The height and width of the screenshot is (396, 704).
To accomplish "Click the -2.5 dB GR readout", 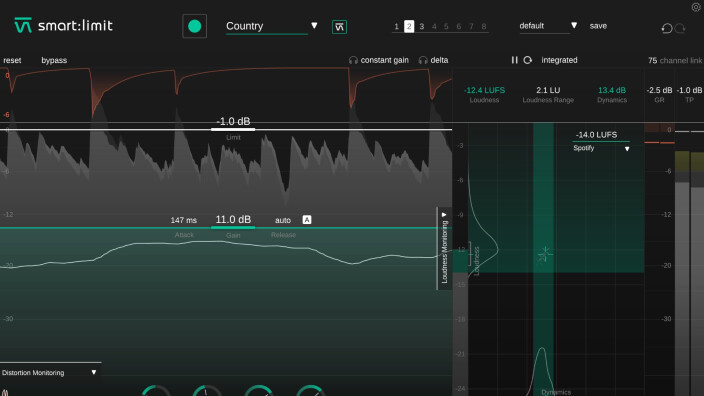I will click(x=659, y=90).
